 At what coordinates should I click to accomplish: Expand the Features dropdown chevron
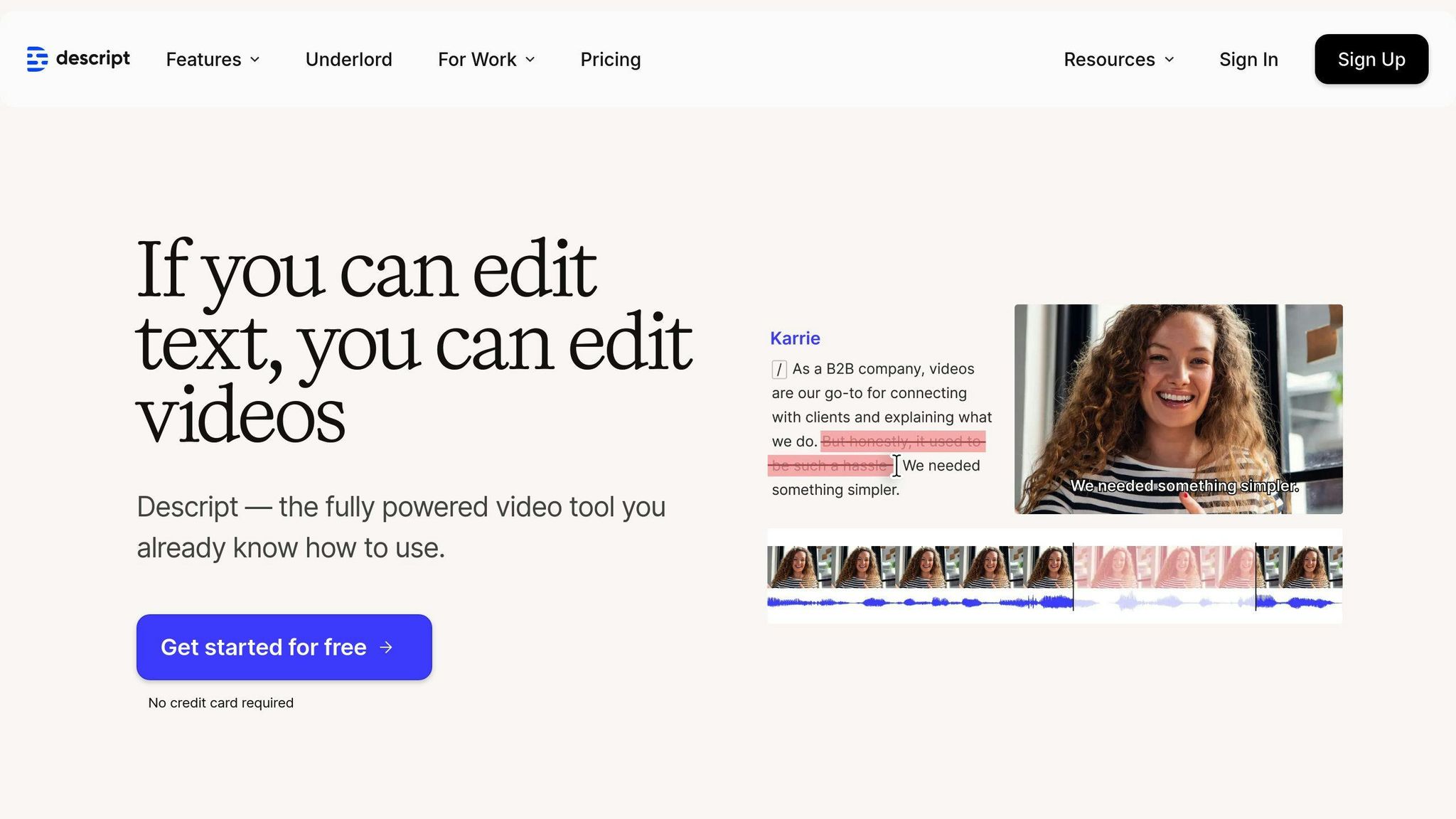(255, 60)
